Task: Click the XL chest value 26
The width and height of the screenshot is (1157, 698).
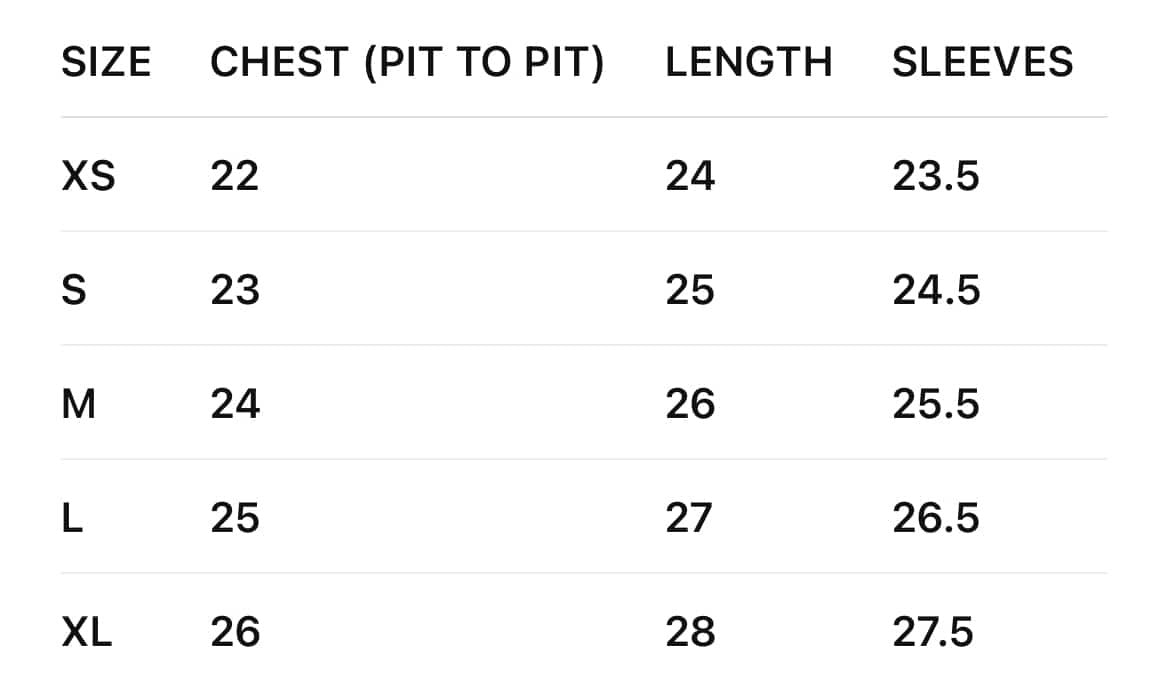Action: click(235, 633)
